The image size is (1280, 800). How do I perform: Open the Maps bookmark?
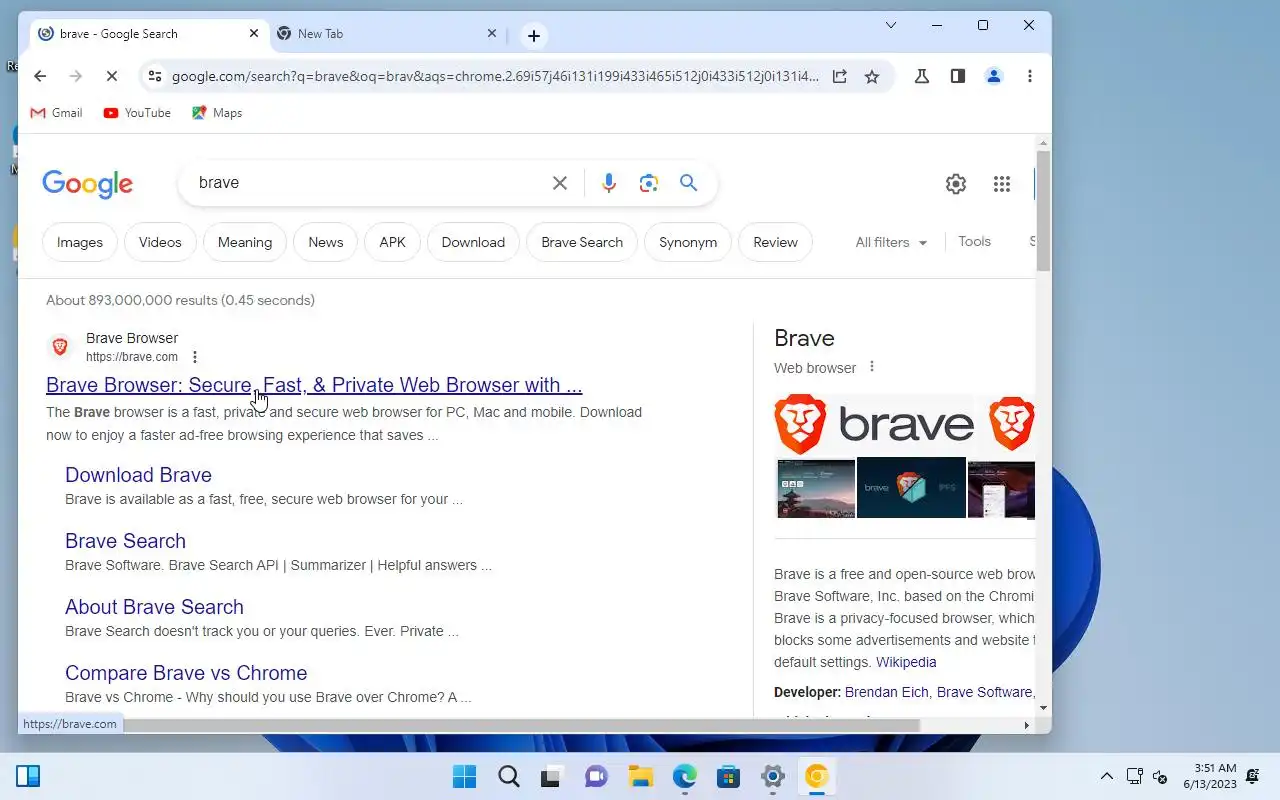[217, 113]
